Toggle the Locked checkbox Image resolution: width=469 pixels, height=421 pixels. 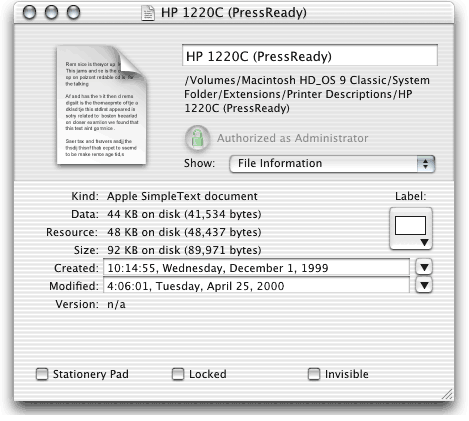pos(178,374)
